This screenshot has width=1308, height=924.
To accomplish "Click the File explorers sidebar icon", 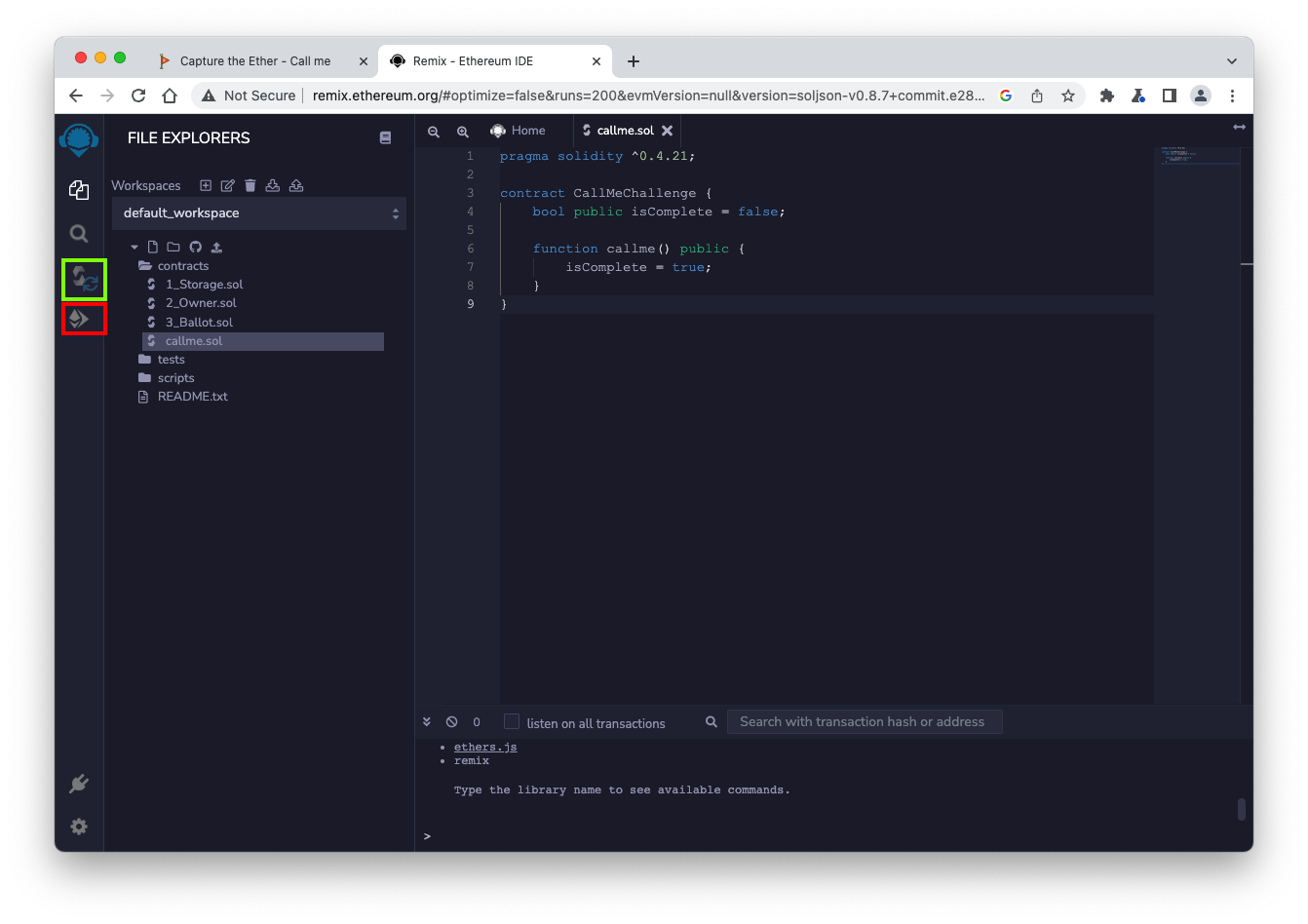I will click(x=79, y=190).
